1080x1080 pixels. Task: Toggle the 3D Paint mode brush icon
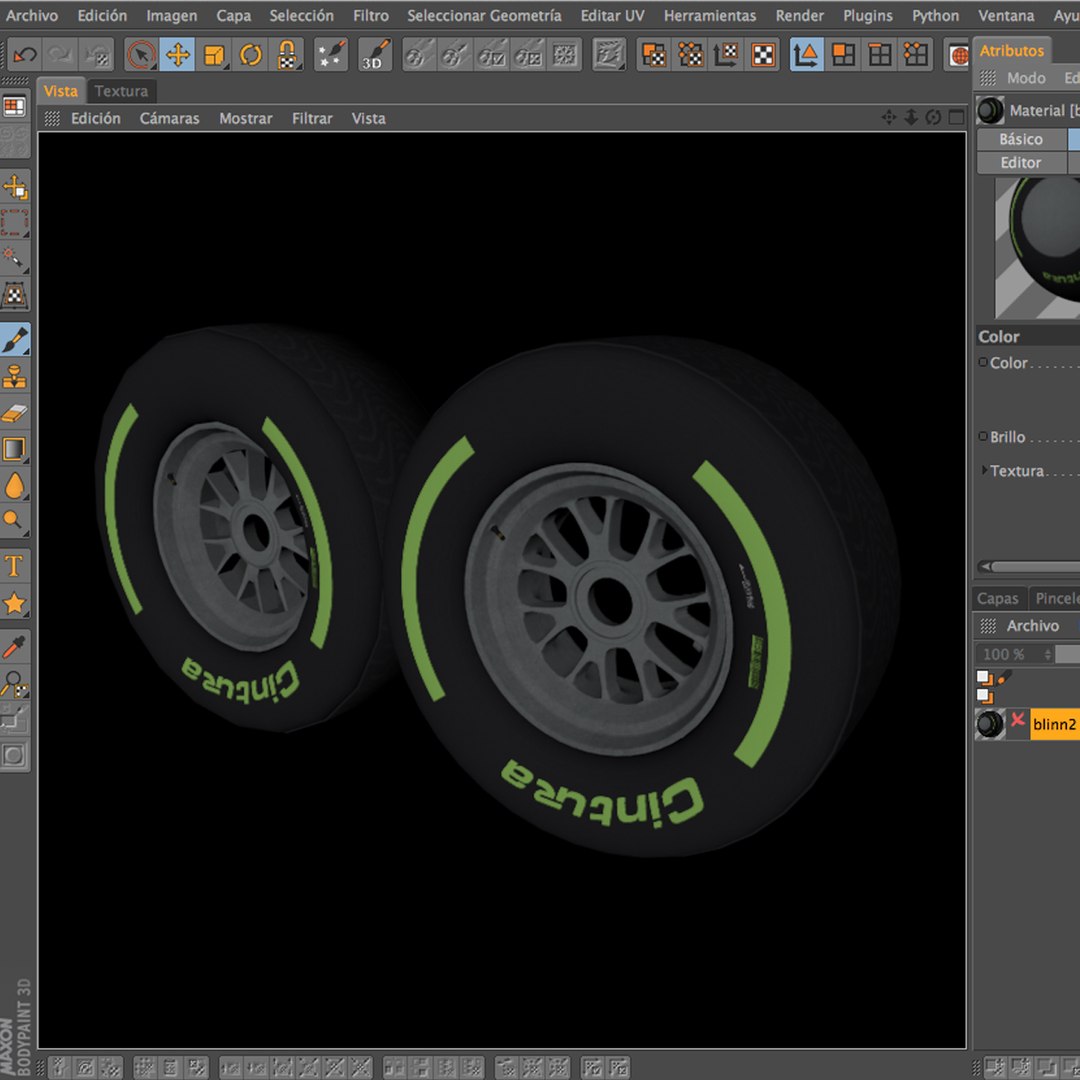pos(375,54)
